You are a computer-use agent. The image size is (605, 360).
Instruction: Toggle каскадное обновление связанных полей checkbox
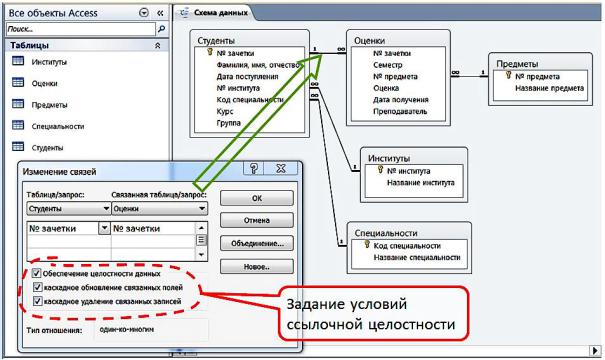(x=37, y=287)
